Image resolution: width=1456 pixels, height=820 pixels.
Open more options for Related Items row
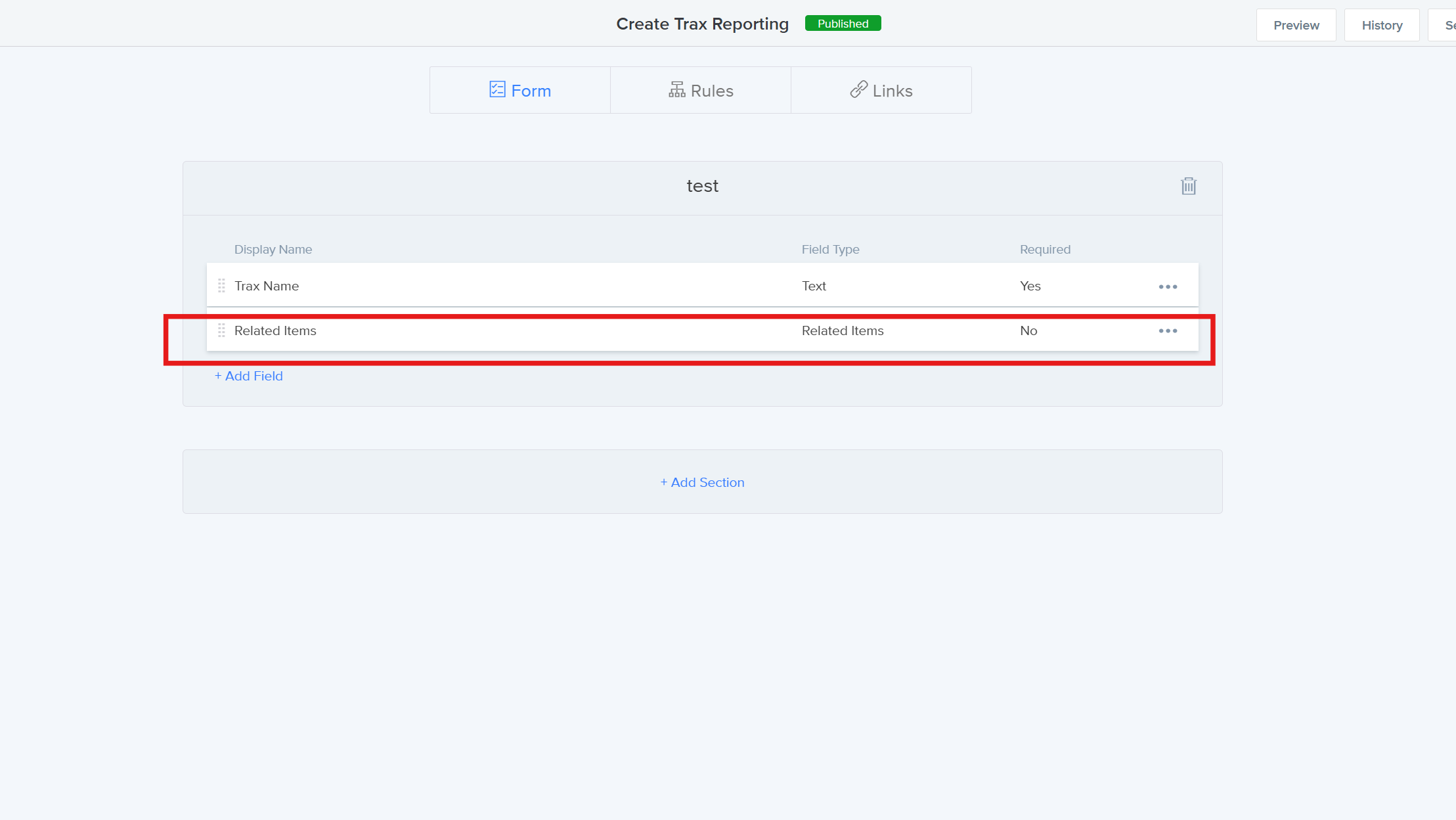(1168, 331)
